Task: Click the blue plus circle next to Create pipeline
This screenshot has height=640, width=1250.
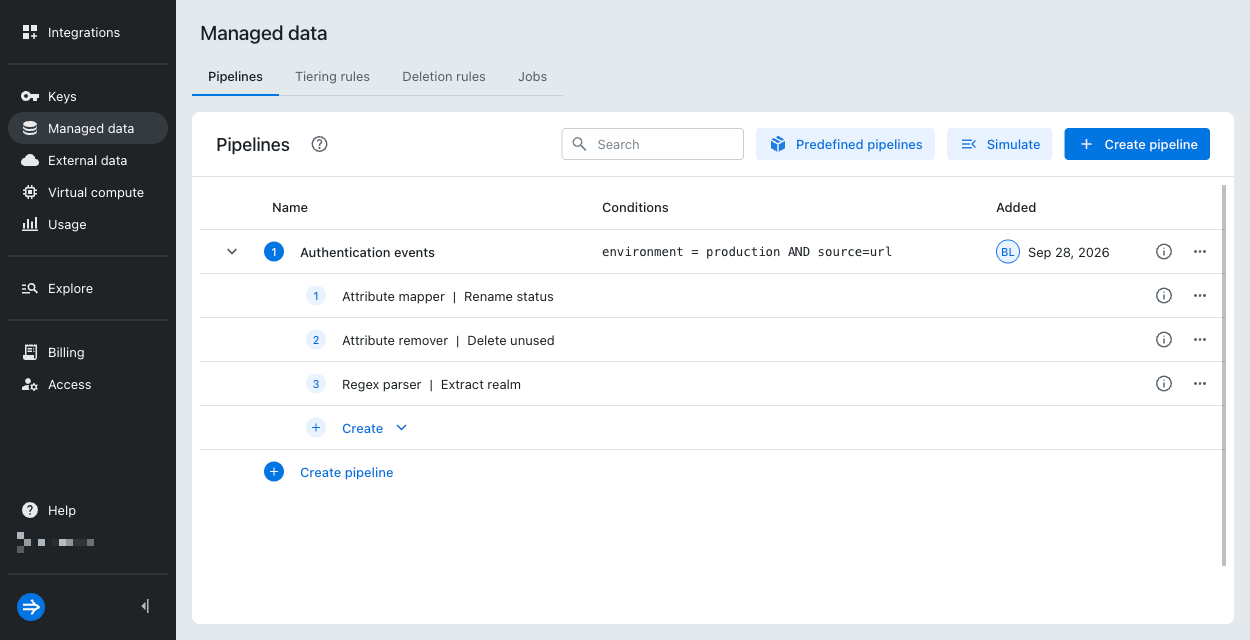Action: click(x=274, y=472)
